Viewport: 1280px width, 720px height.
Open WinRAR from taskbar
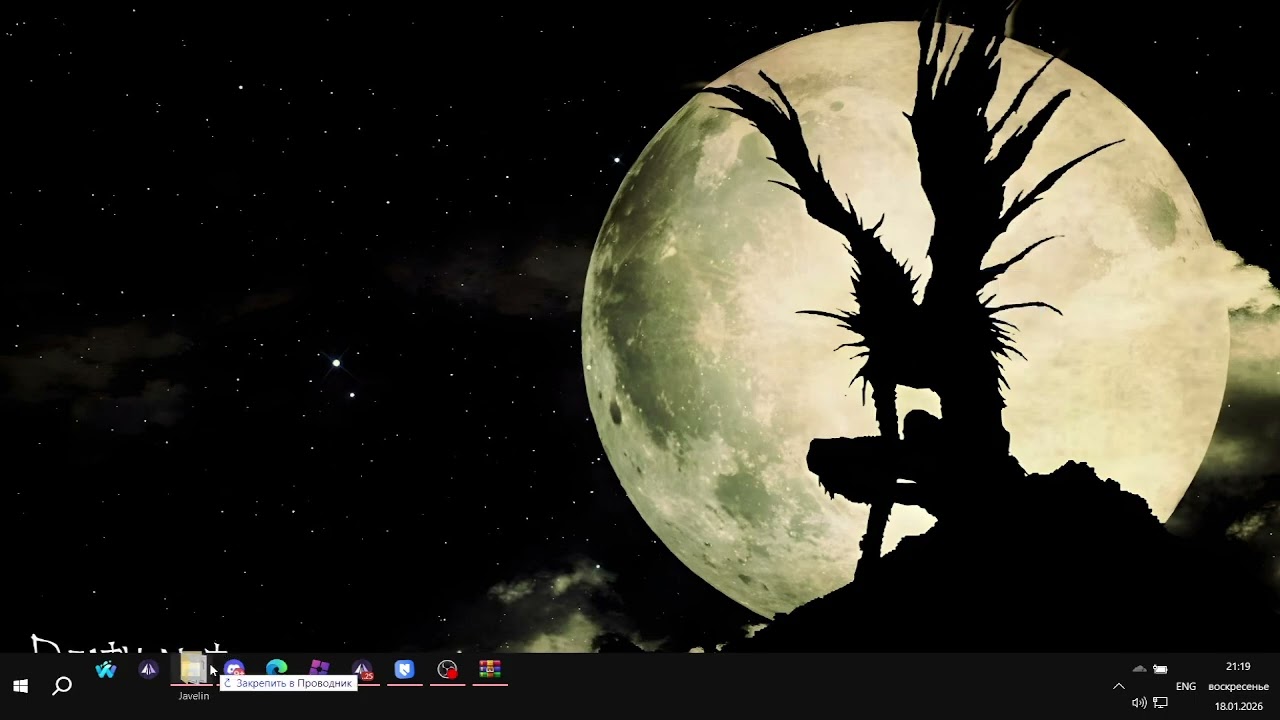tap(490, 670)
